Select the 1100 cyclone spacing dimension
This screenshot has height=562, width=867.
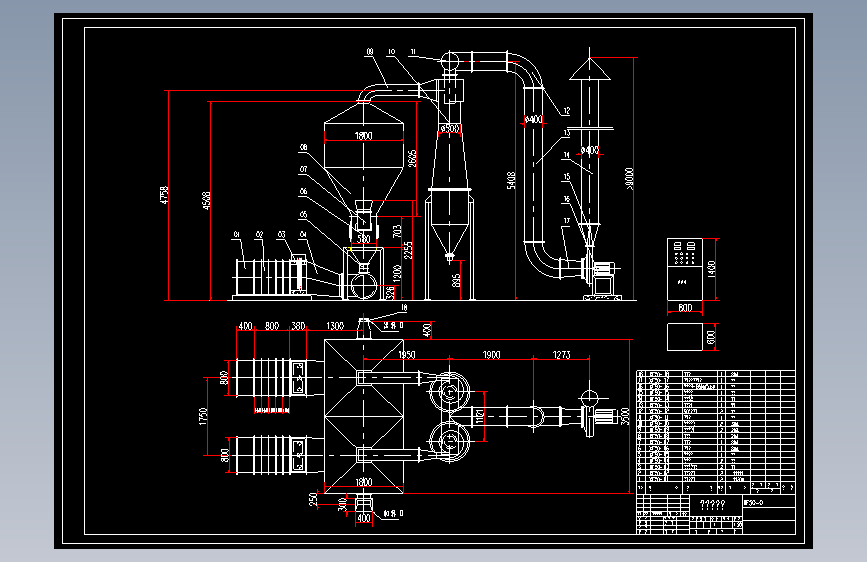(479, 416)
